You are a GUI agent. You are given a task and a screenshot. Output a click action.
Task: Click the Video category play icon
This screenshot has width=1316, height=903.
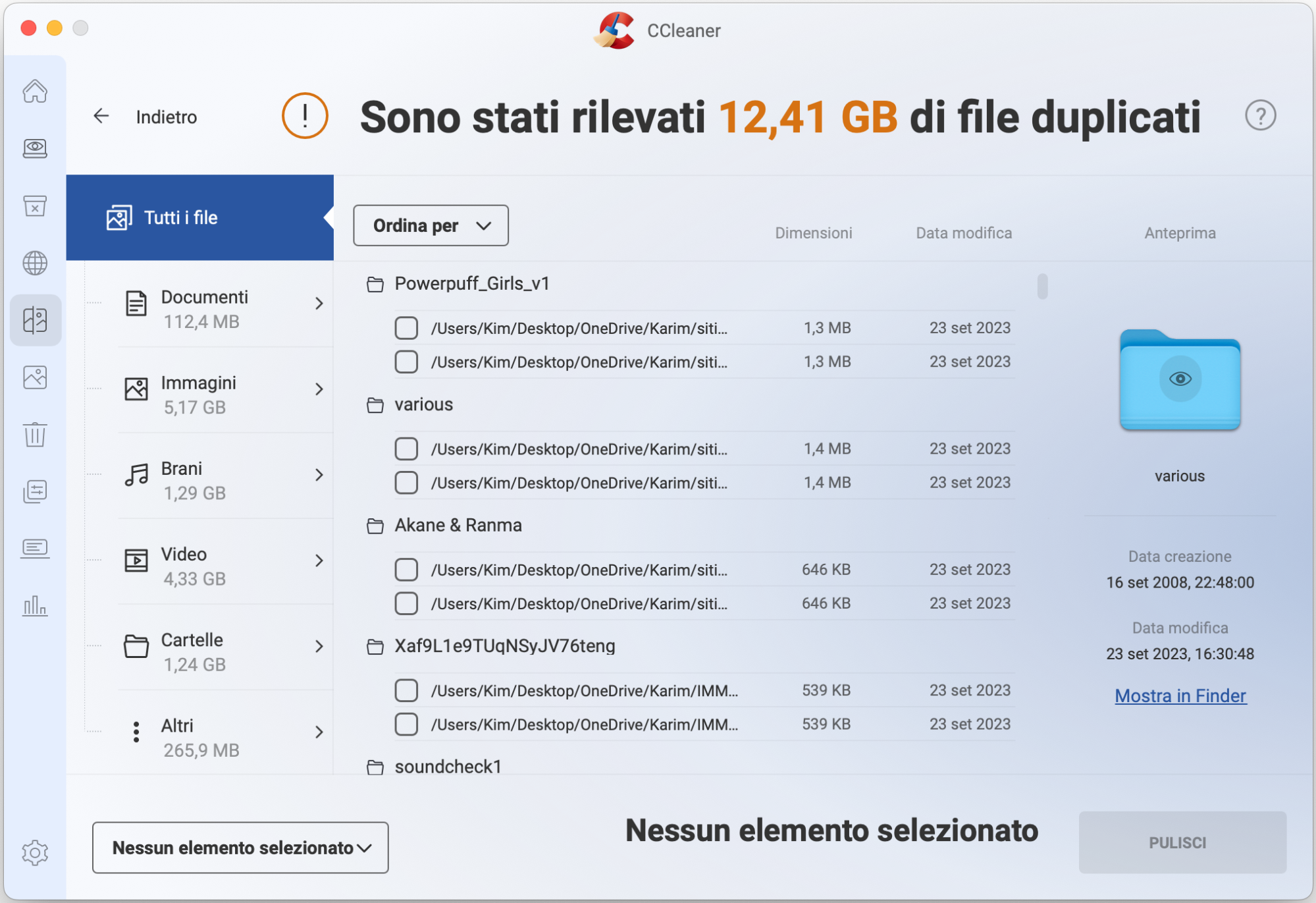coord(136,561)
